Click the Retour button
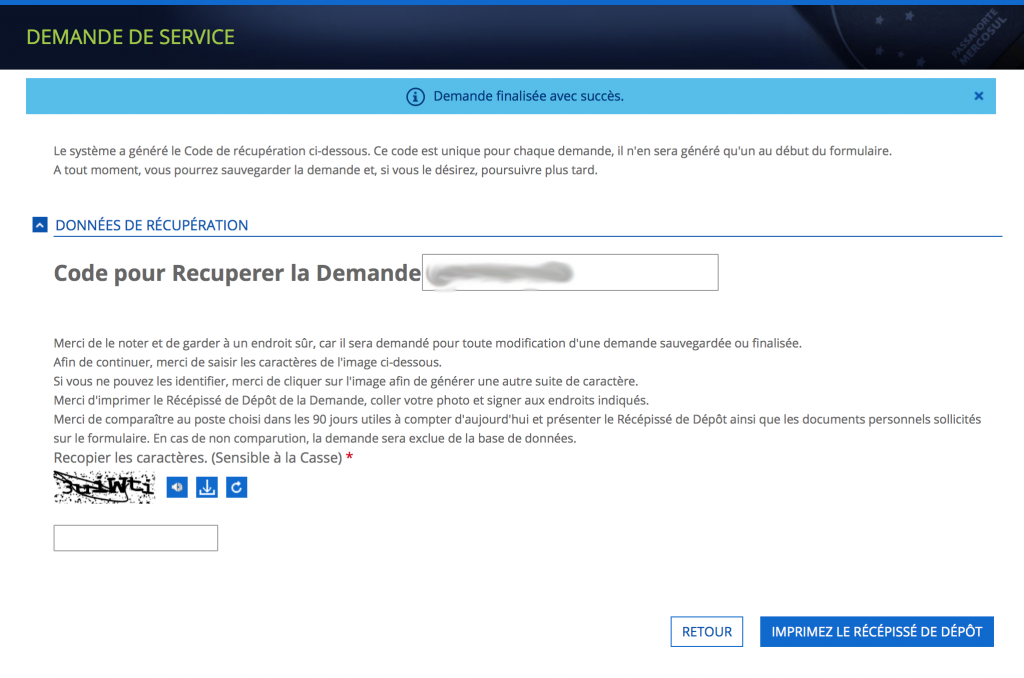1024x678 pixels. pyautogui.click(x=707, y=632)
